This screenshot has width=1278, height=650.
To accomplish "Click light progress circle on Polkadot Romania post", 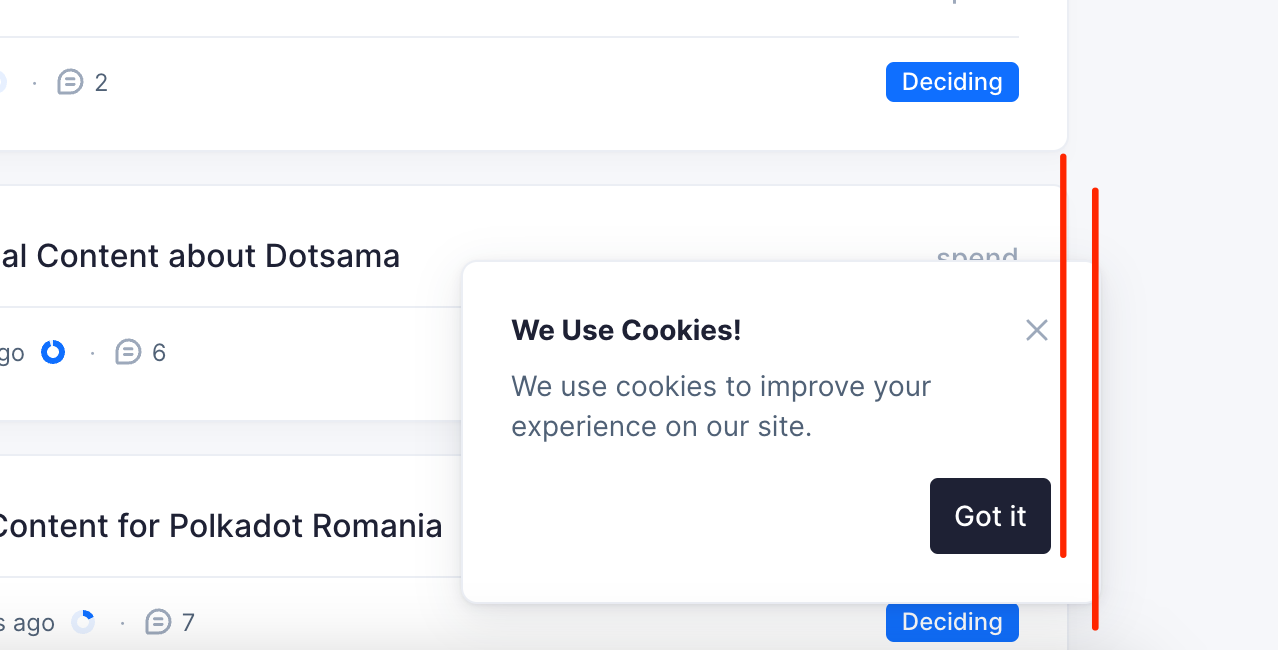I will coord(83,622).
